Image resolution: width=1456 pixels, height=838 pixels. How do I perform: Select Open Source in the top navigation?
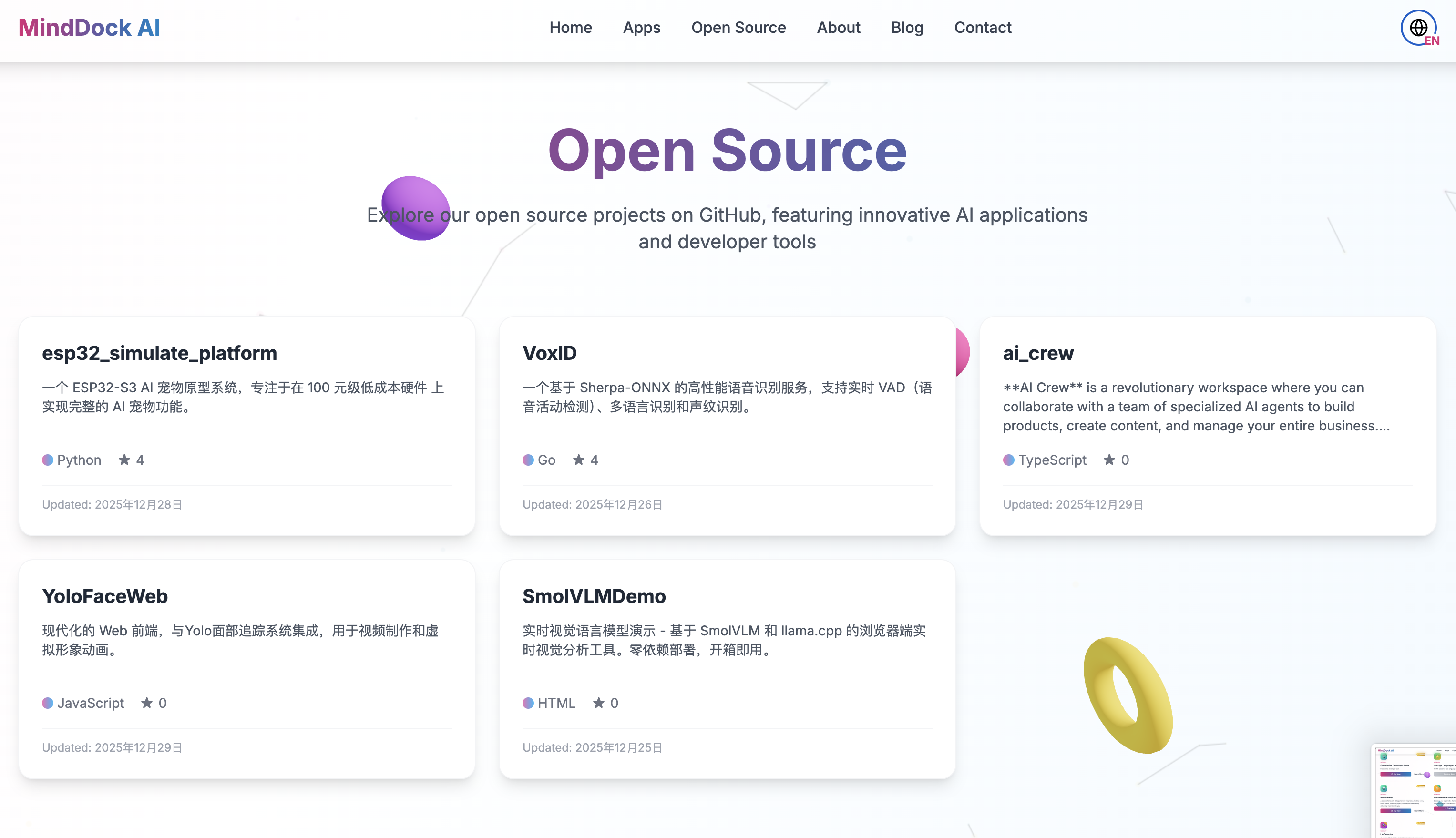click(738, 28)
